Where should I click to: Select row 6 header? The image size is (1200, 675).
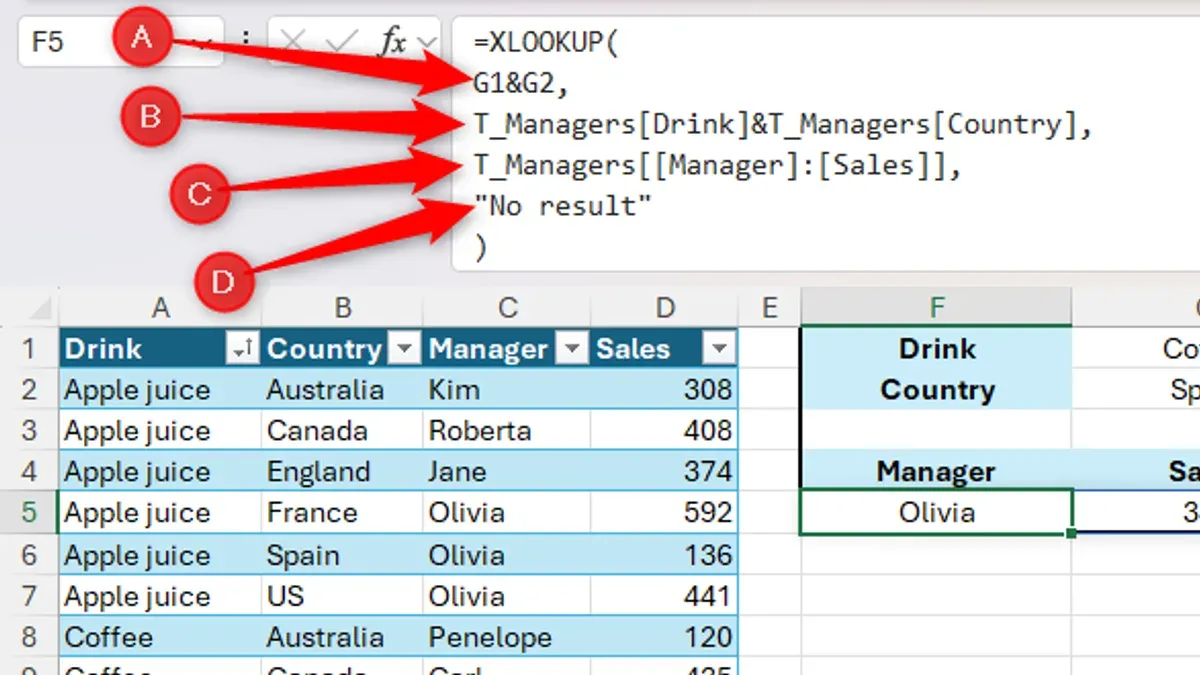(29, 555)
